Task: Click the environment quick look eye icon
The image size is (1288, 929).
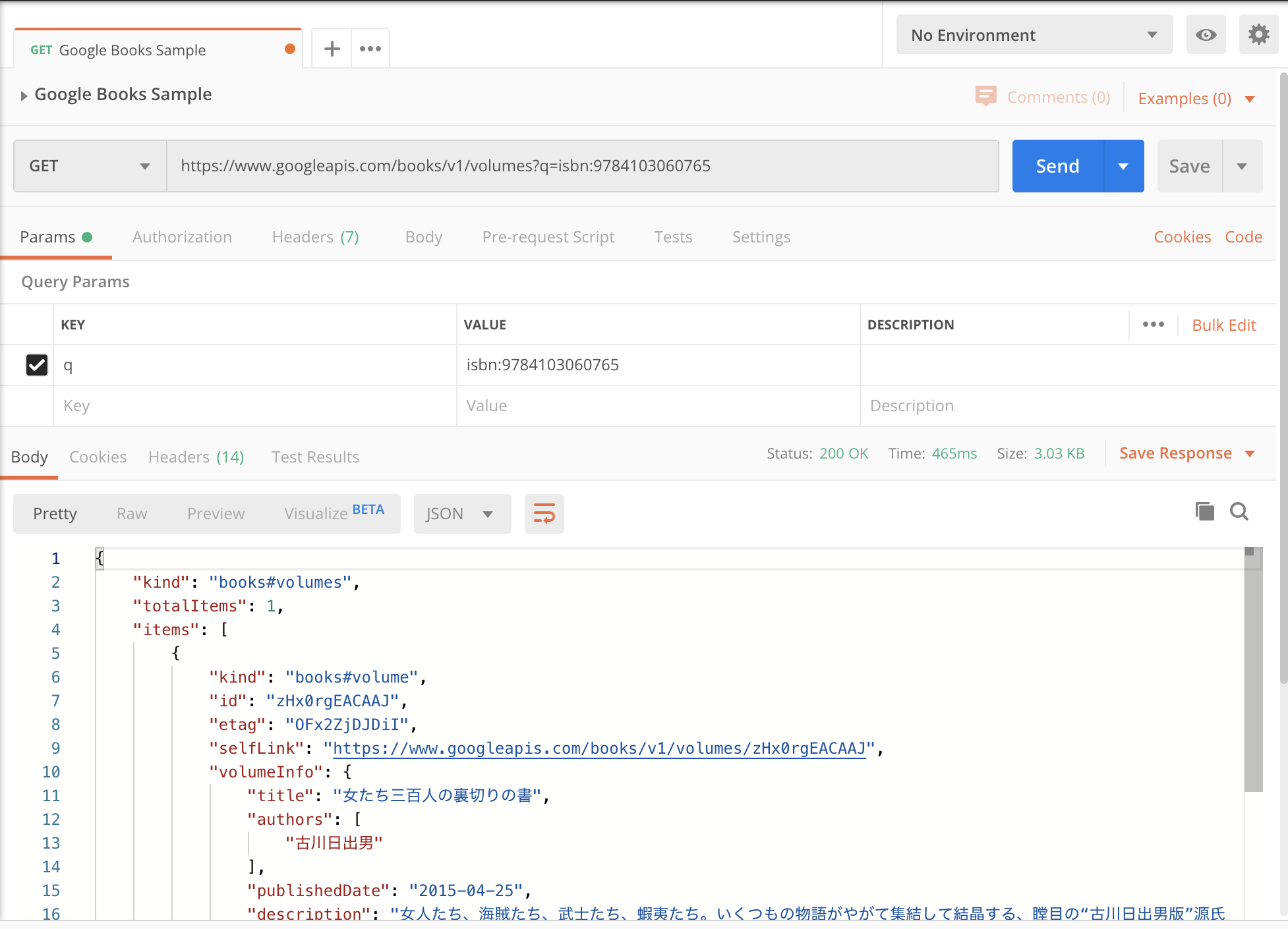Action: click(x=1206, y=35)
